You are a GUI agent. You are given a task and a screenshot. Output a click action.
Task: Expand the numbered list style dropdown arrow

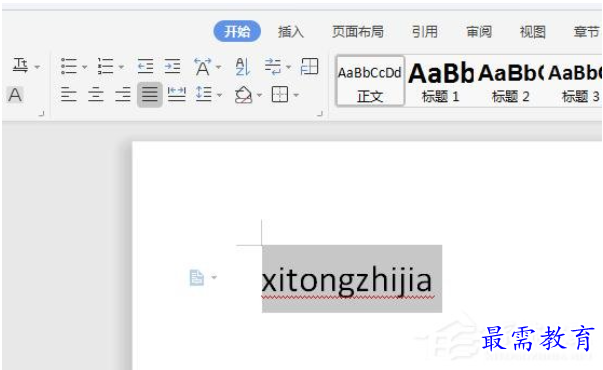(x=121, y=67)
